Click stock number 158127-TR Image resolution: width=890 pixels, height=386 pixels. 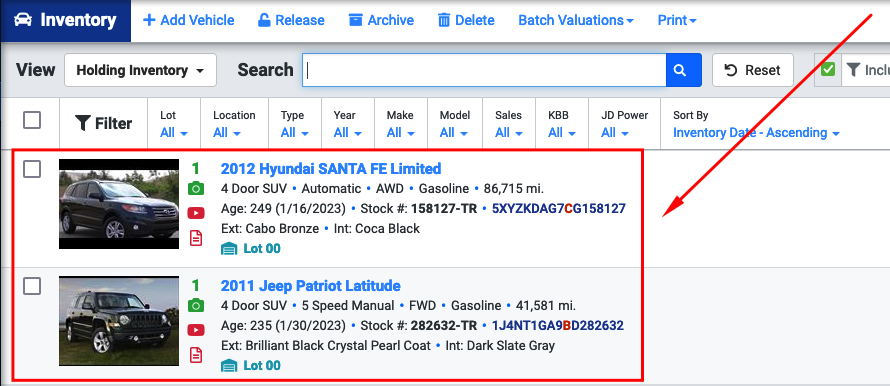[443, 208]
